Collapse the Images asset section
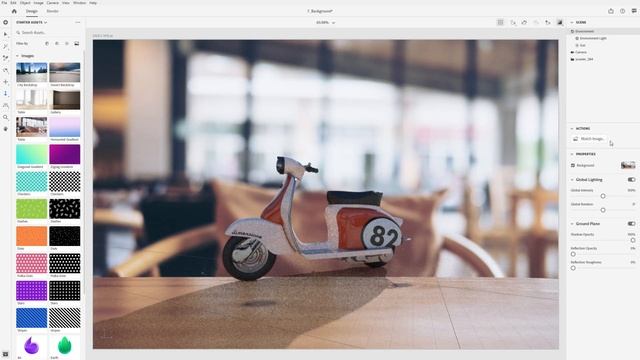Viewport: 640px width, 360px height. 17,56
